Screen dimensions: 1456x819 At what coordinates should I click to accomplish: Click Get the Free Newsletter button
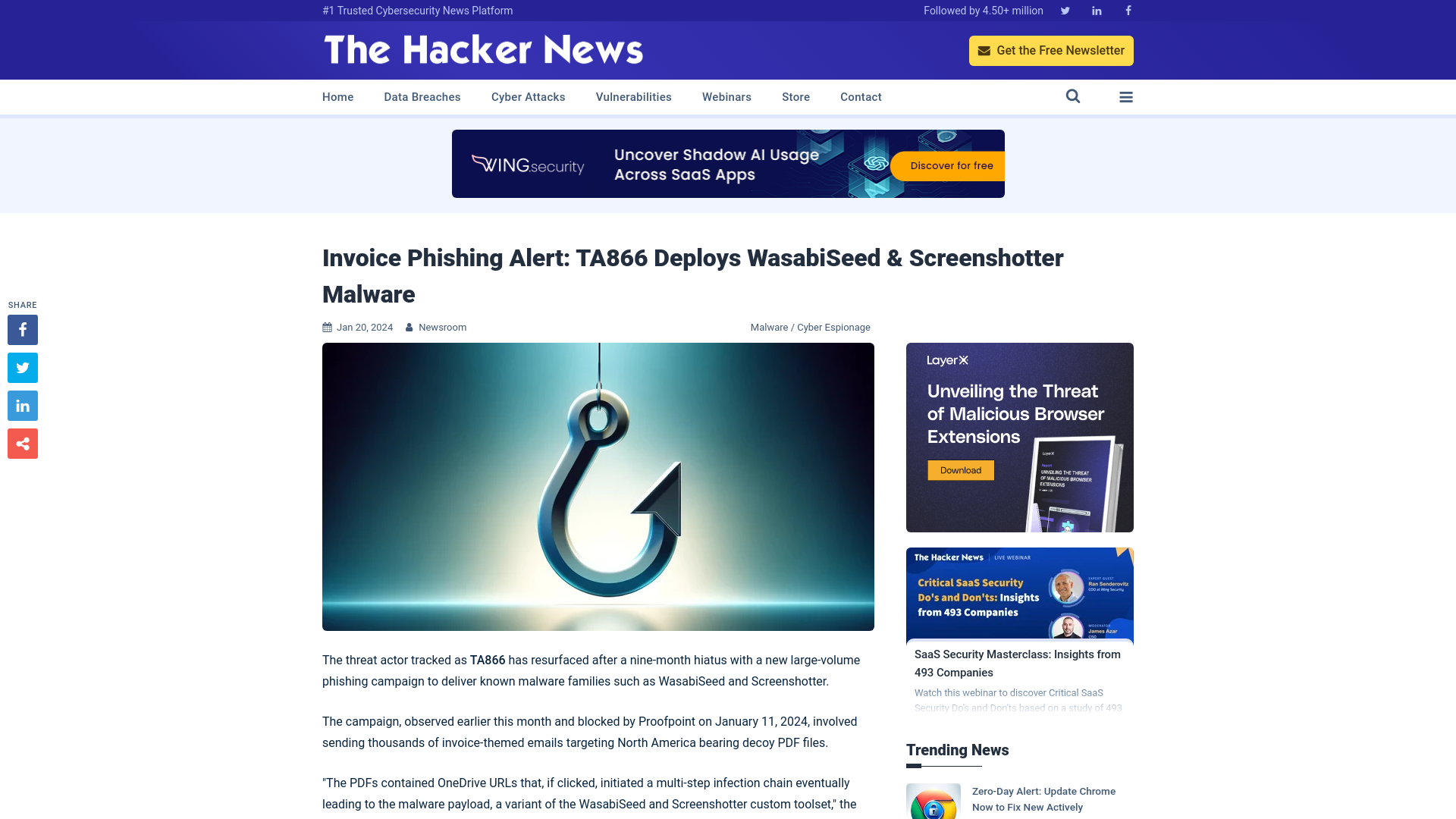pyautogui.click(x=1051, y=50)
